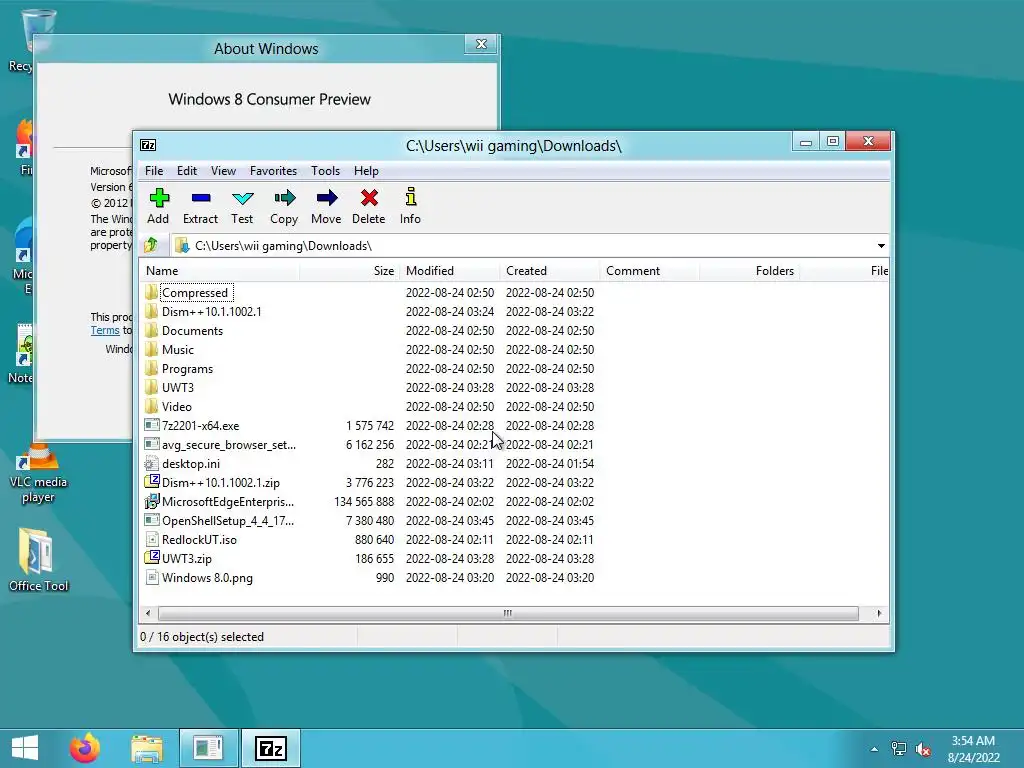Click the Comment column header
The height and width of the screenshot is (768, 1024).
pos(650,270)
